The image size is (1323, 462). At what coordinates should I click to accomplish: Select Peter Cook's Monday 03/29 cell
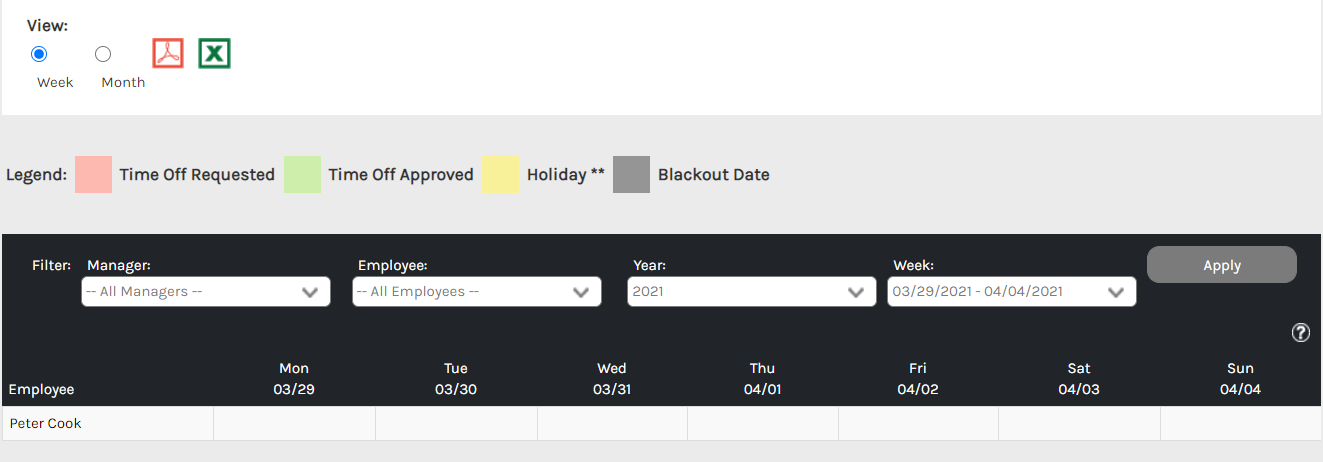click(x=294, y=423)
